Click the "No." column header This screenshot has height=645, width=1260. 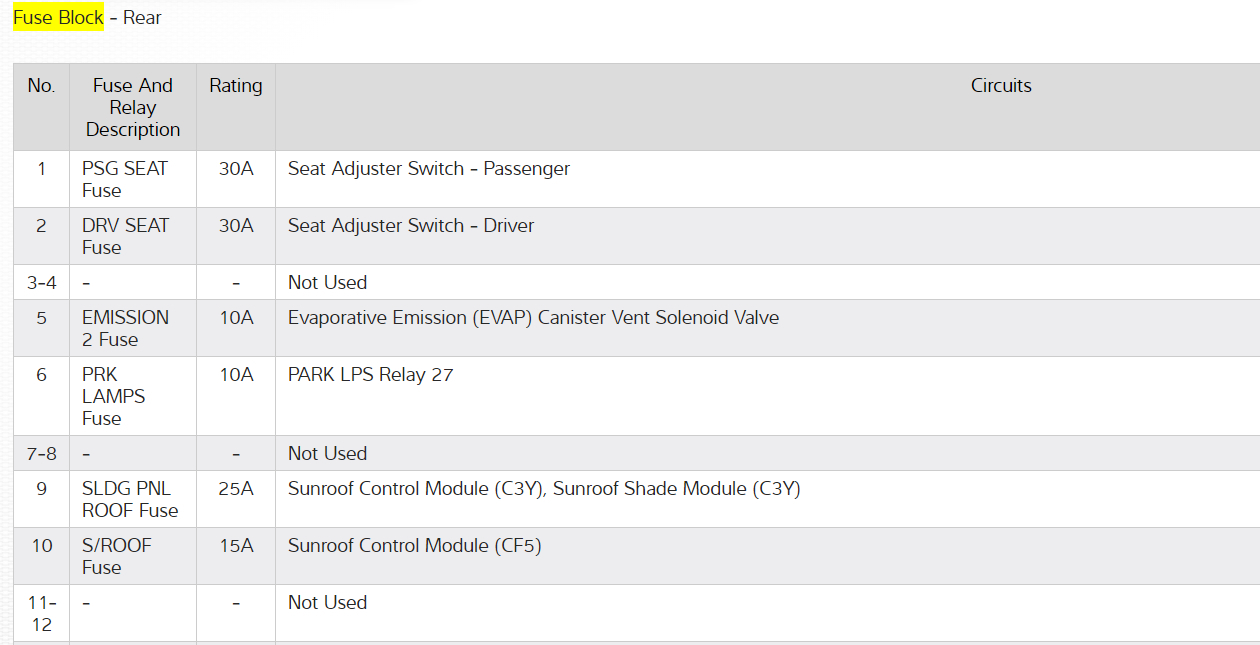point(41,86)
